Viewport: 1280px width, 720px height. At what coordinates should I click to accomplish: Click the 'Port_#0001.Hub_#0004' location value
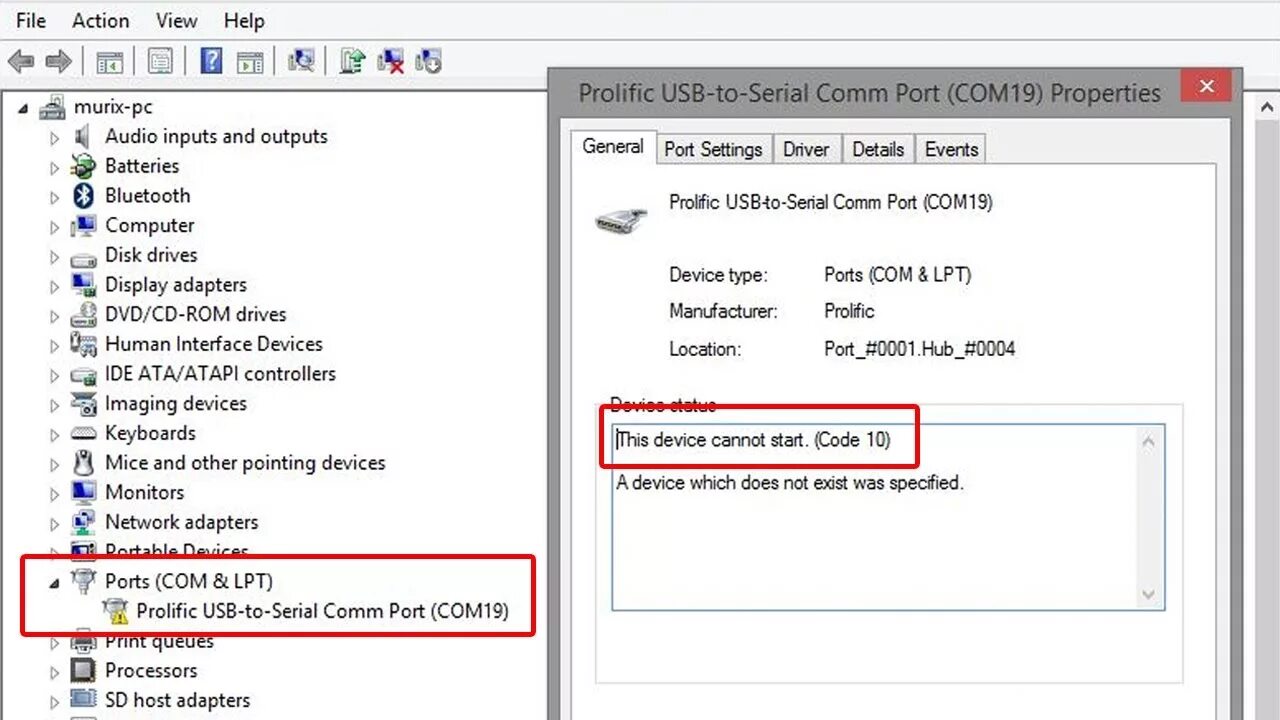(x=919, y=349)
